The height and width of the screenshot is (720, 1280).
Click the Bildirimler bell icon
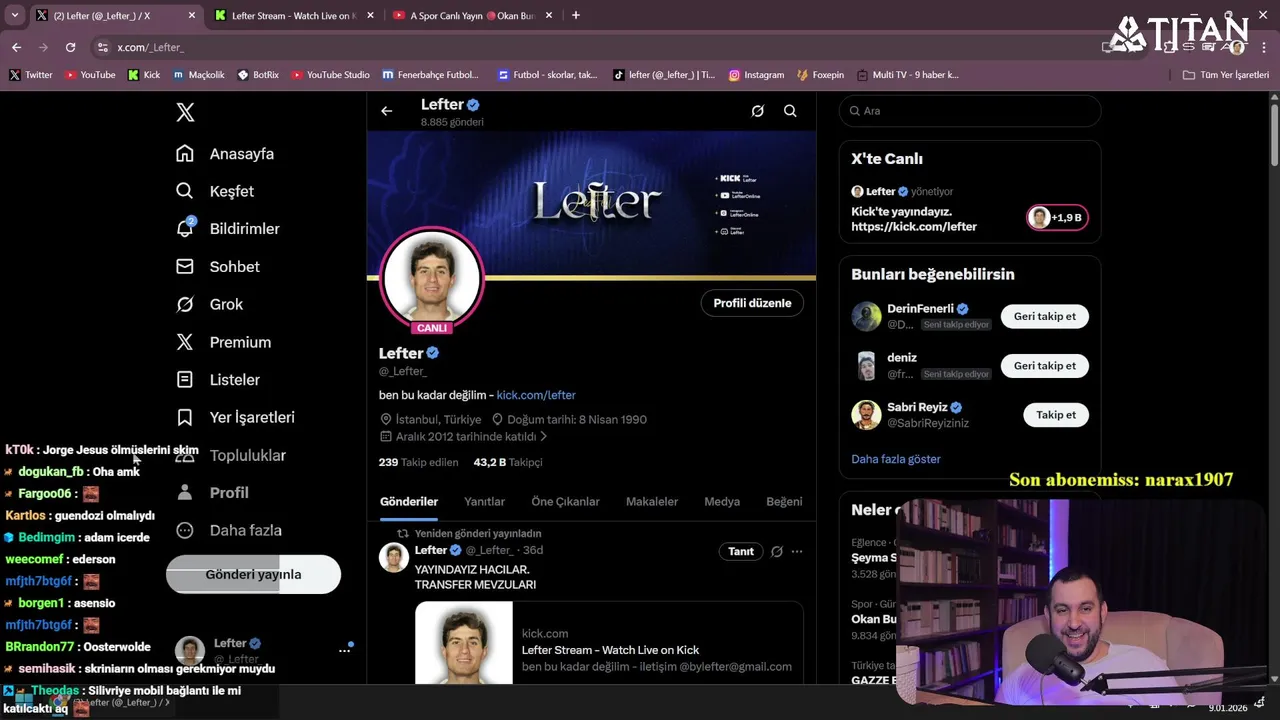pyautogui.click(x=185, y=229)
